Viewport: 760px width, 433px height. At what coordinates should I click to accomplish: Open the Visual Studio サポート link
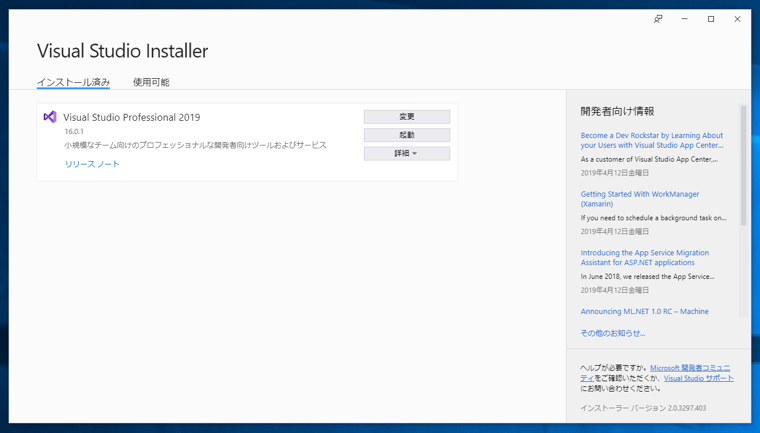point(698,378)
